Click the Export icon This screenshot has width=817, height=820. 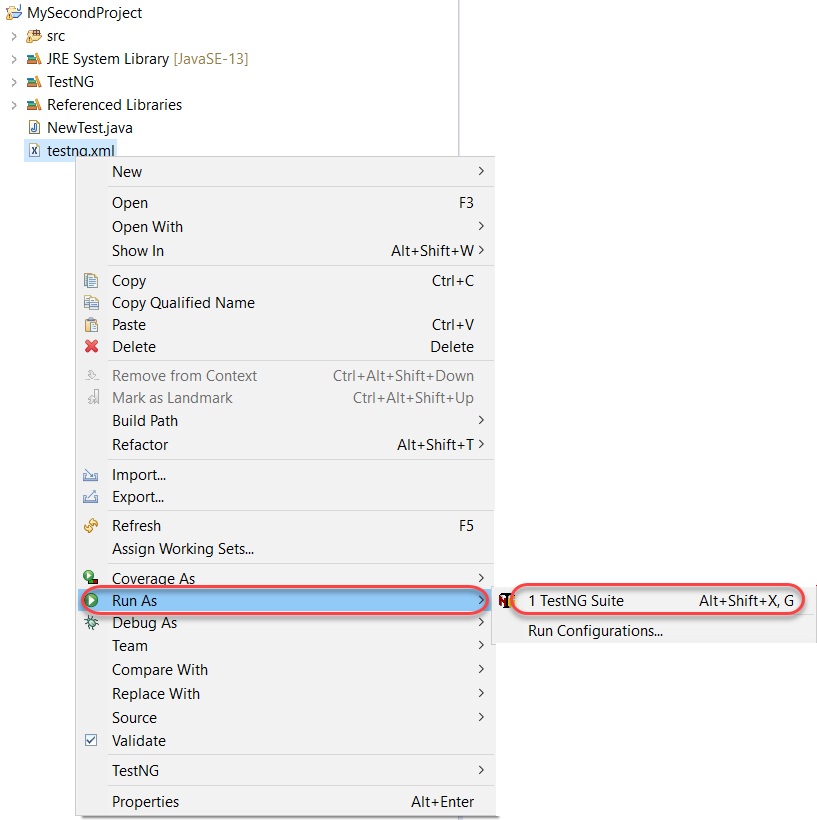pos(90,496)
